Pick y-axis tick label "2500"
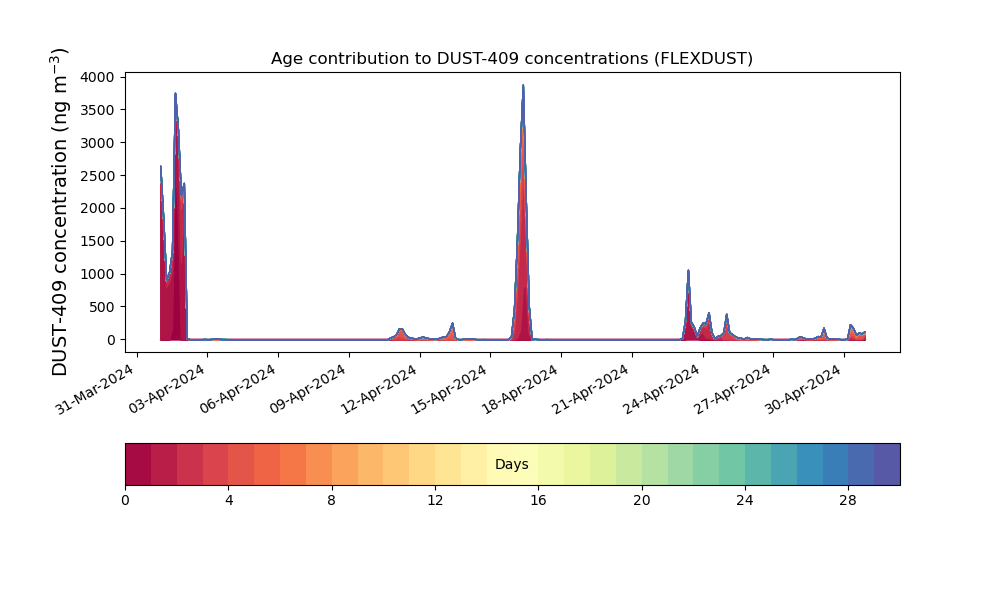Viewport: 1000px width, 600px height. point(98,176)
